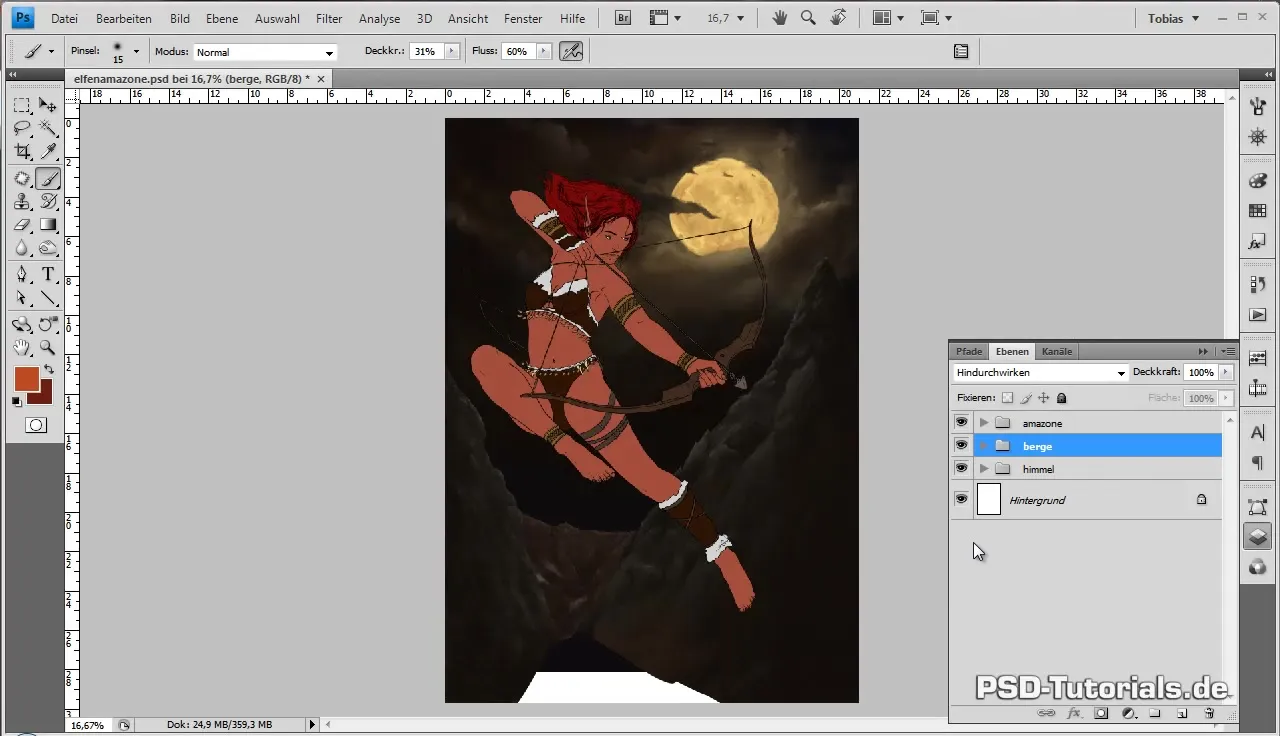Image resolution: width=1280 pixels, height=736 pixels.
Task: Click the trash icon to delete layer
Action: click(x=1208, y=713)
